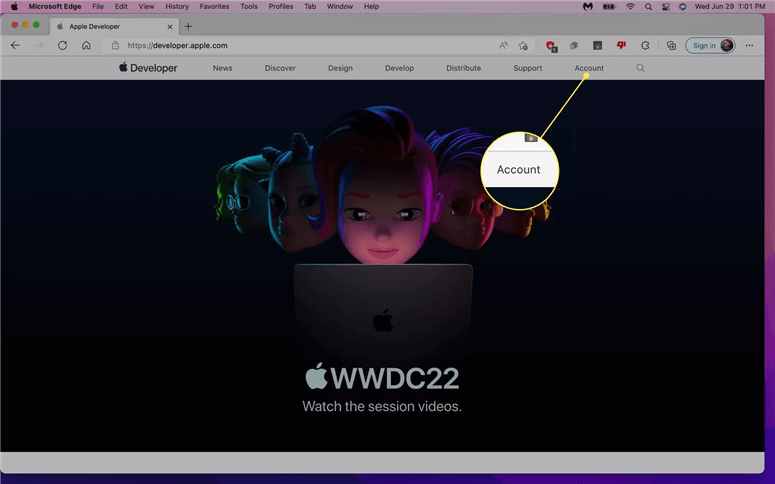Open the red thumbs-down extension icon
This screenshot has width=775, height=484.
click(x=621, y=45)
